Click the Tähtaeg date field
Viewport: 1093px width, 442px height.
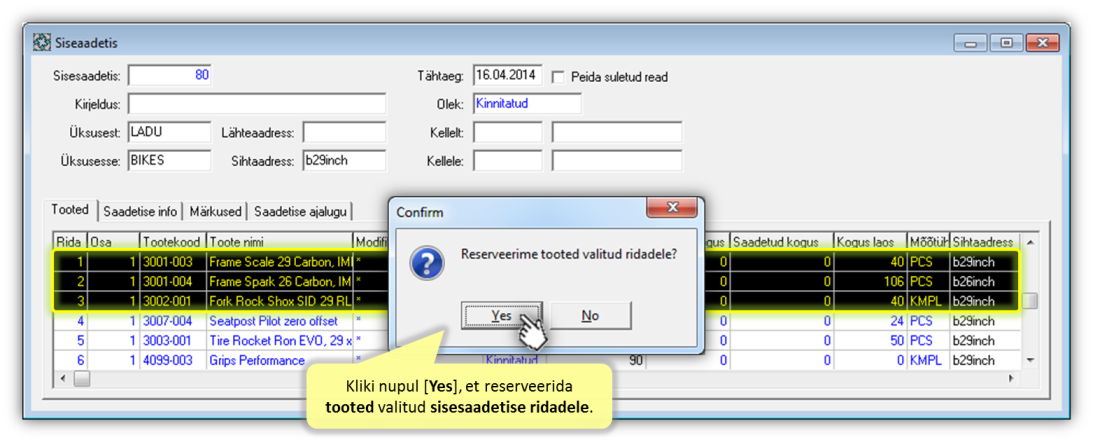pyautogui.click(x=507, y=76)
